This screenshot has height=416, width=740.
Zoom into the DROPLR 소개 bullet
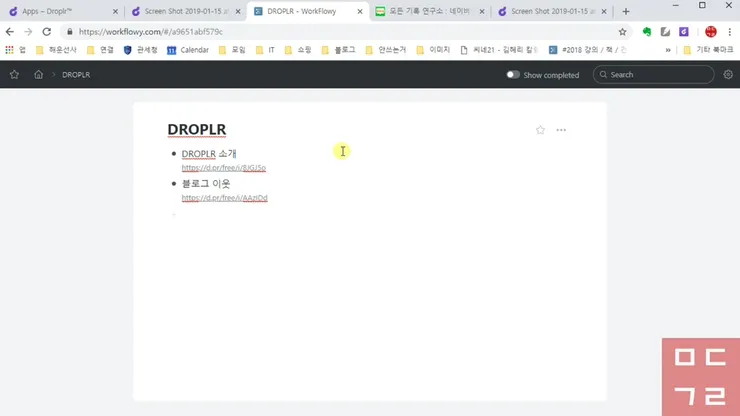(174, 154)
